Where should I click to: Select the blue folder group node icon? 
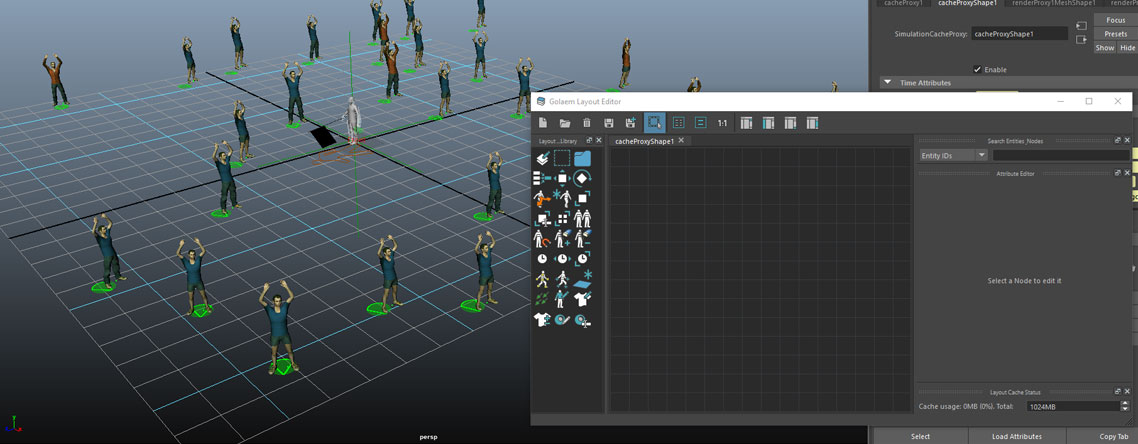[582, 158]
